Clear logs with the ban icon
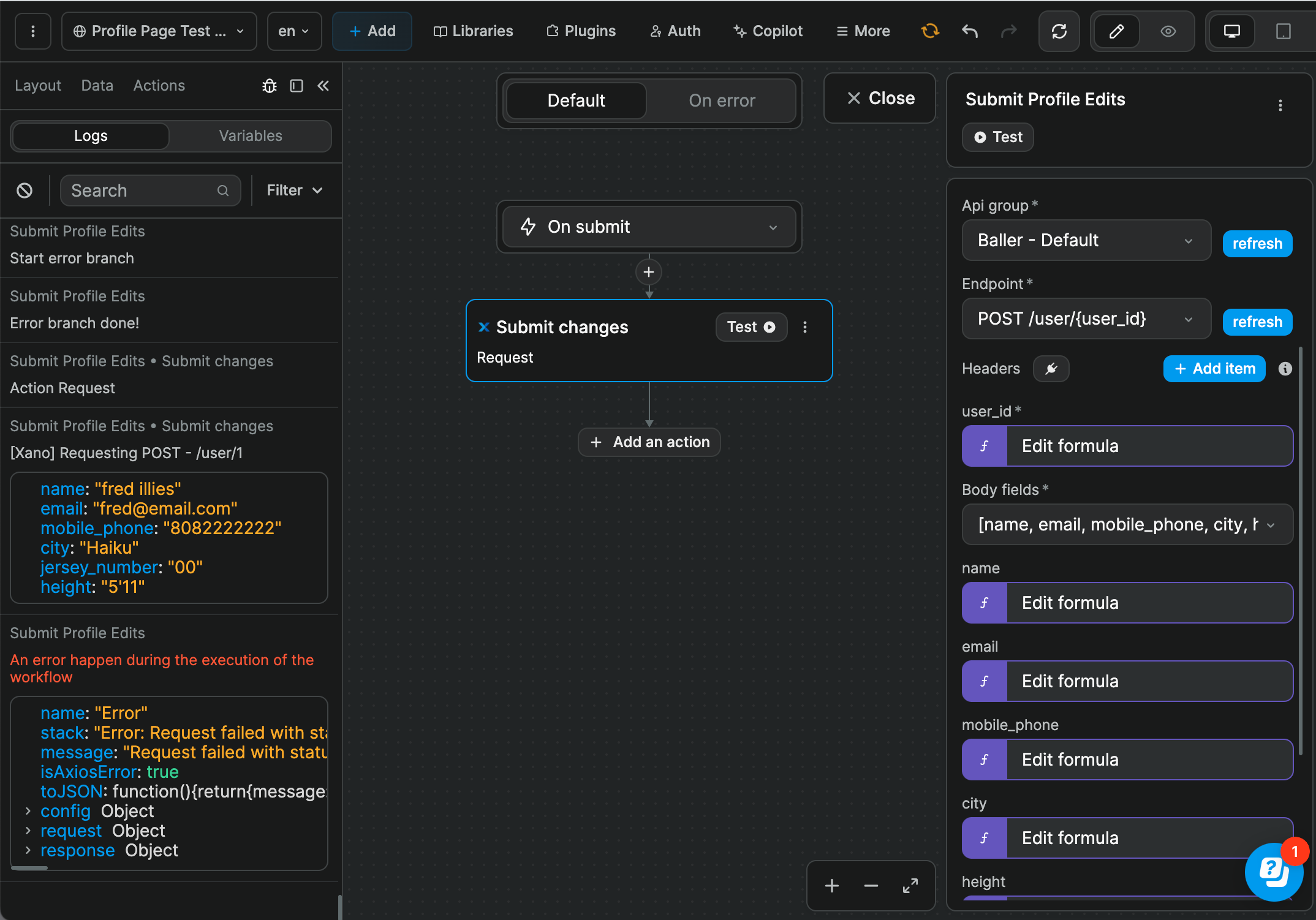The image size is (1316, 920). coord(25,190)
